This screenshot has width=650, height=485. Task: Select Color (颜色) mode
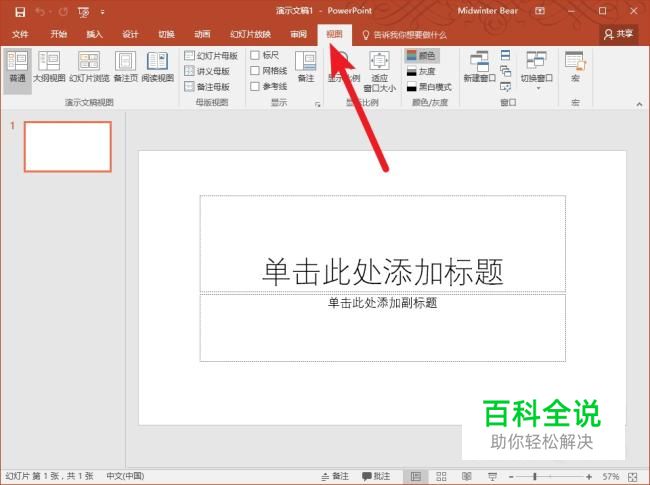[x=421, y=56]
